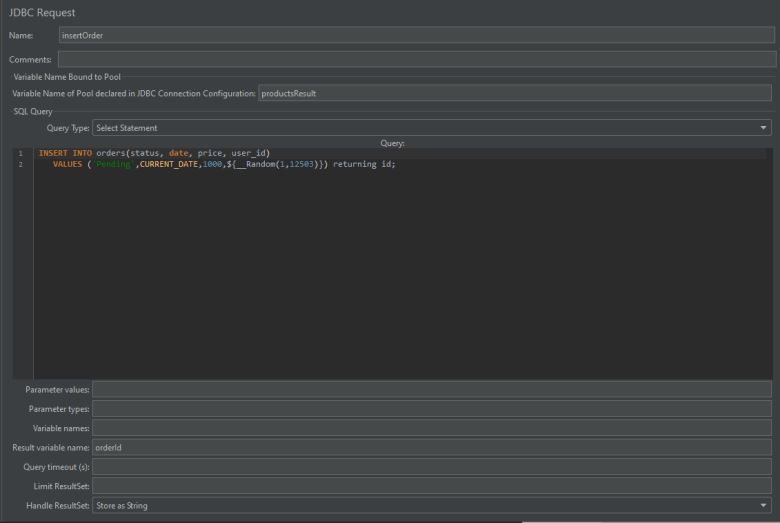Open the Query Type dropdown

[431, 128]
